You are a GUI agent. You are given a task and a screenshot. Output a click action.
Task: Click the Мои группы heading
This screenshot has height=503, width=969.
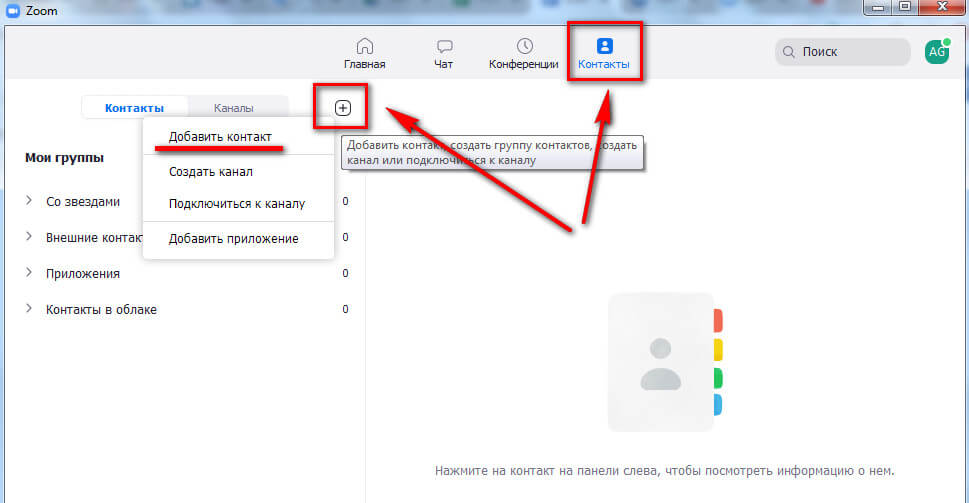point(64,158)
